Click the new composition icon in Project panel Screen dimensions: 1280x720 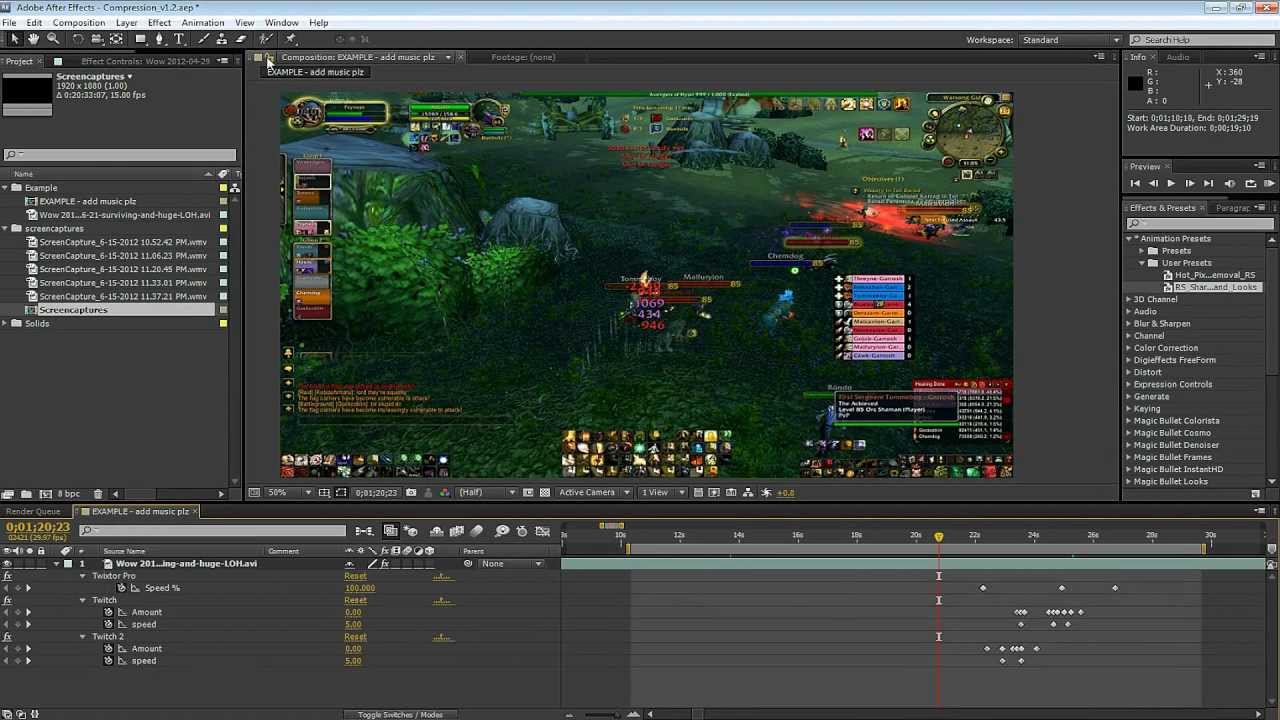click(x=46, y=494)
